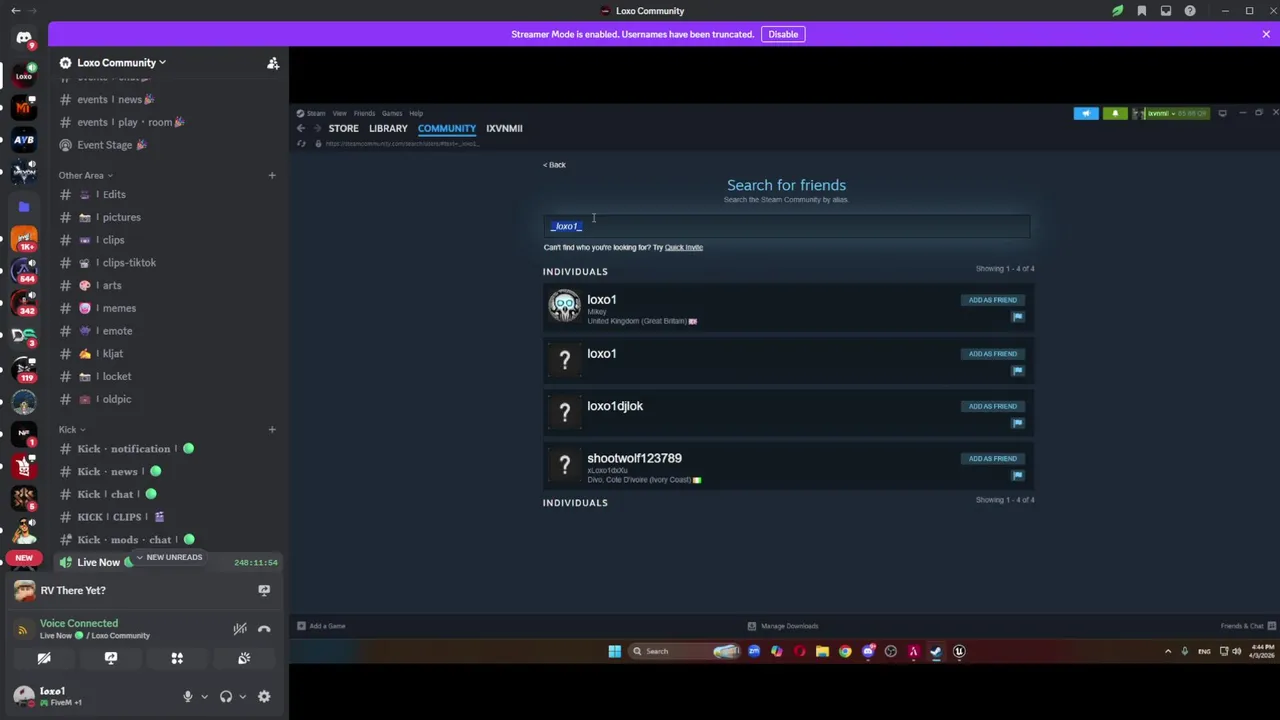This screenshot has width=1280, height=720.
Task: Flag the loxo1djlok search result
Action: tap(1017, 423)
